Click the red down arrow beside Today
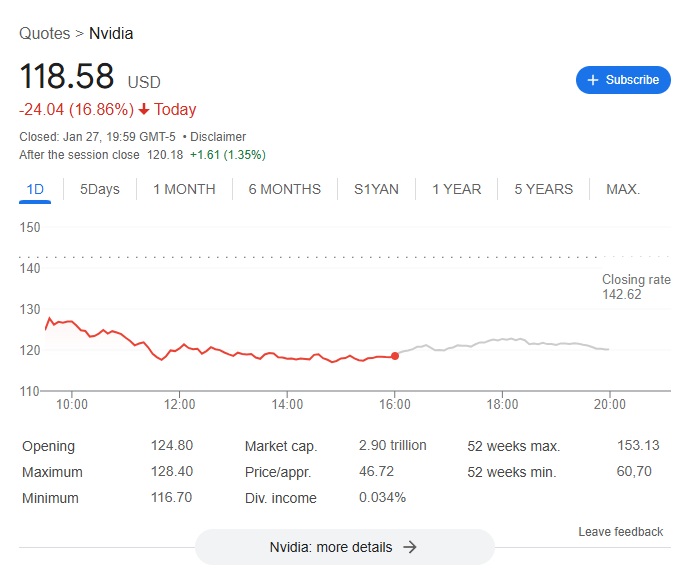The width and height of the screenshot is (699, 586). [x=144, y=109]
